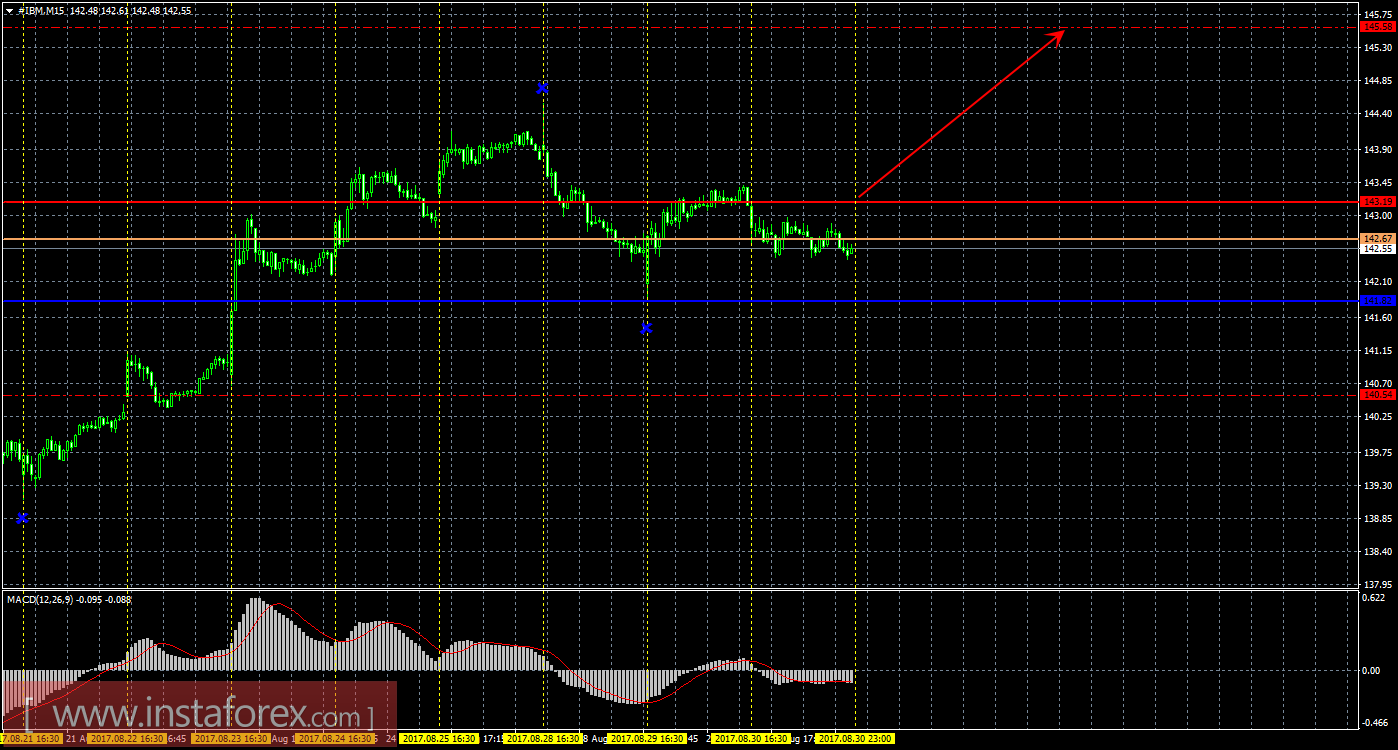Click the 143.90 price scale value
The width and height of the screenshot is (1398, 750).
(1376, 150)
